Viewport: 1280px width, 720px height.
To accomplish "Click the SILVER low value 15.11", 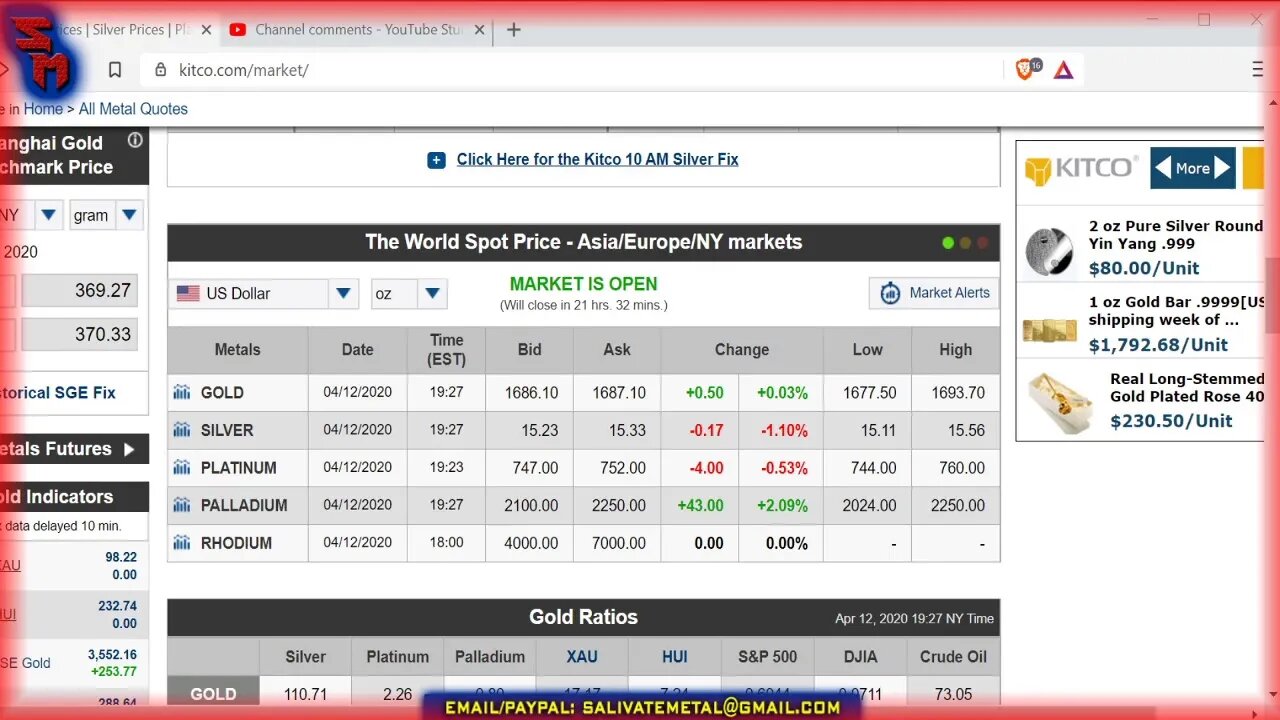I will pos(879,430).
